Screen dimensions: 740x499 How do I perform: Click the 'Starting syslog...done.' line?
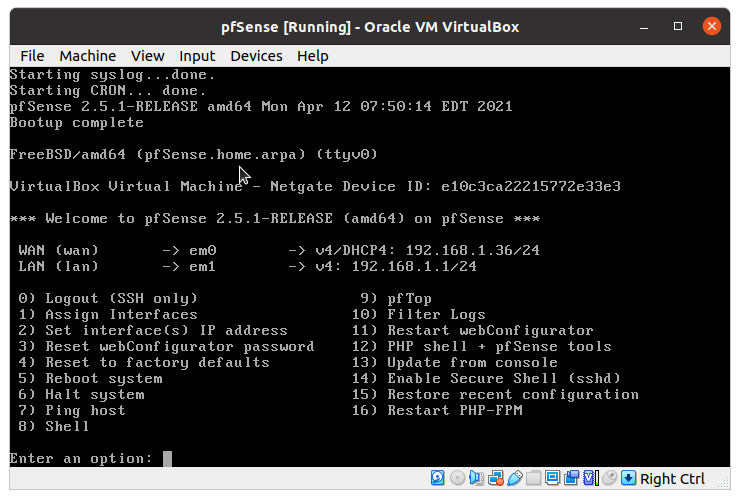[x=112, y=75]
